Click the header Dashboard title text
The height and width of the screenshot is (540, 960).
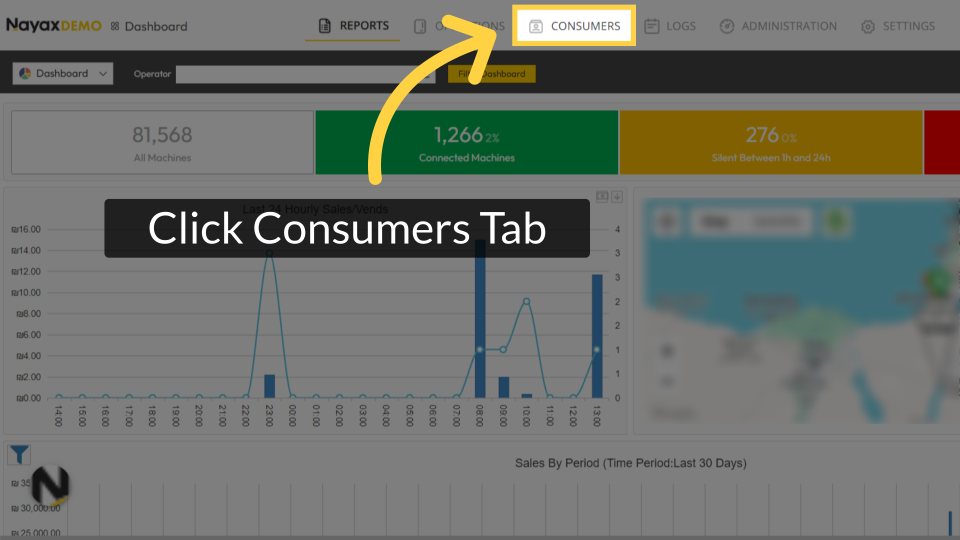156,26
